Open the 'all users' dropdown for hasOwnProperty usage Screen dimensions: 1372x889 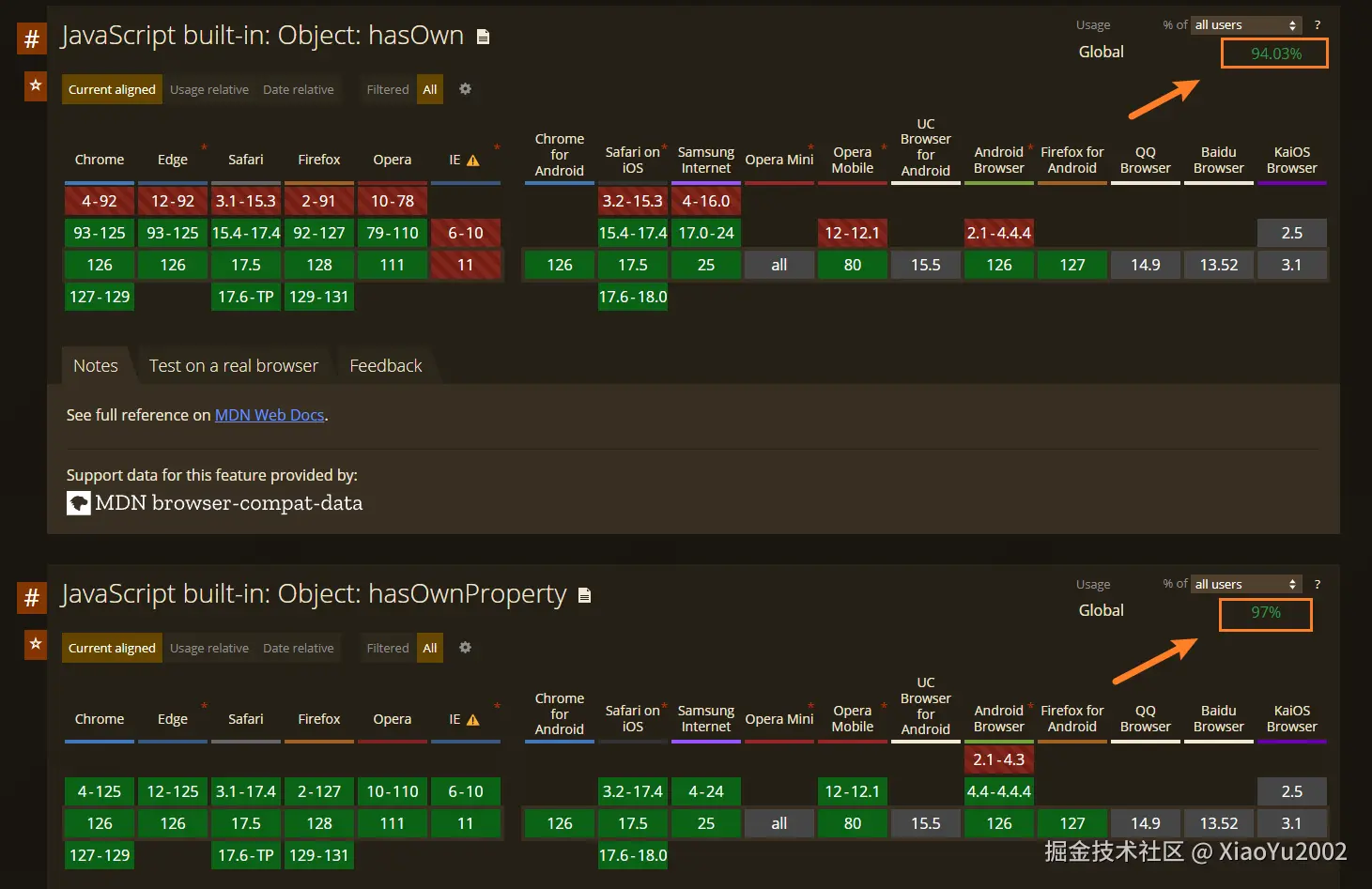pos(1246,584)
